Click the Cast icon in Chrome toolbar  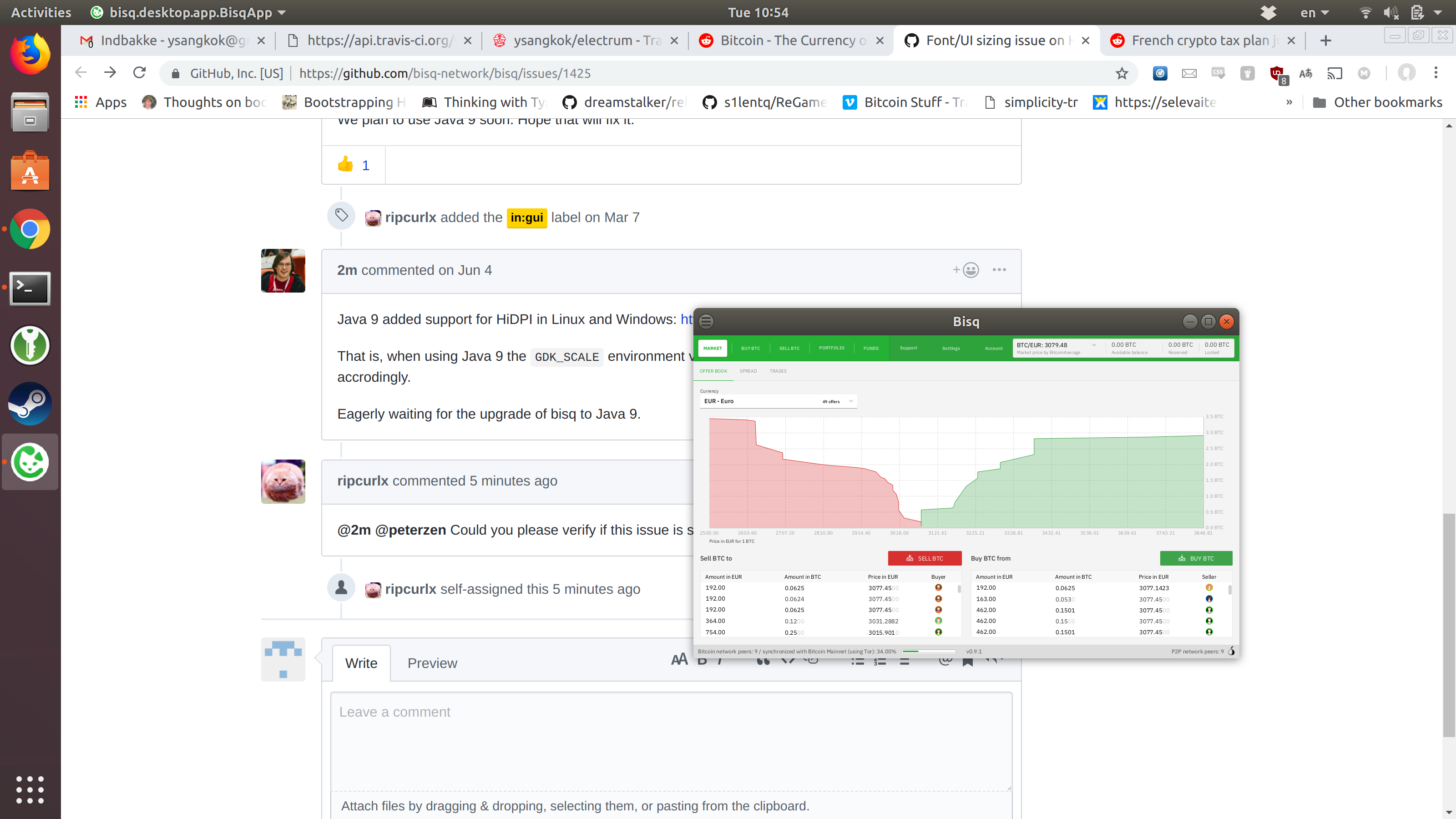point(1335,73)
